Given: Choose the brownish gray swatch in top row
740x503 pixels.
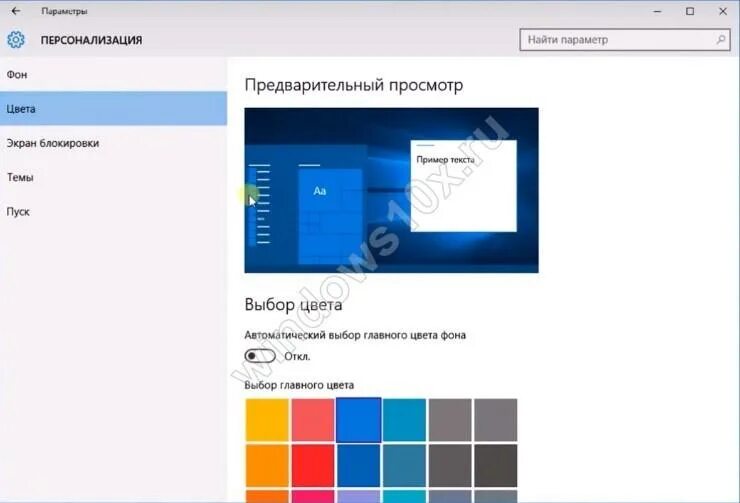Looking at the screenshot, I should (x=450, y=420).
